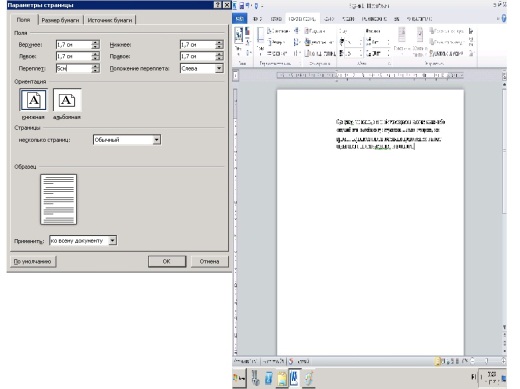This screenshot has width=520, height=389.
Task: Open the Mailings (Рассылки) ribbon tab
Action: [348, 19]
